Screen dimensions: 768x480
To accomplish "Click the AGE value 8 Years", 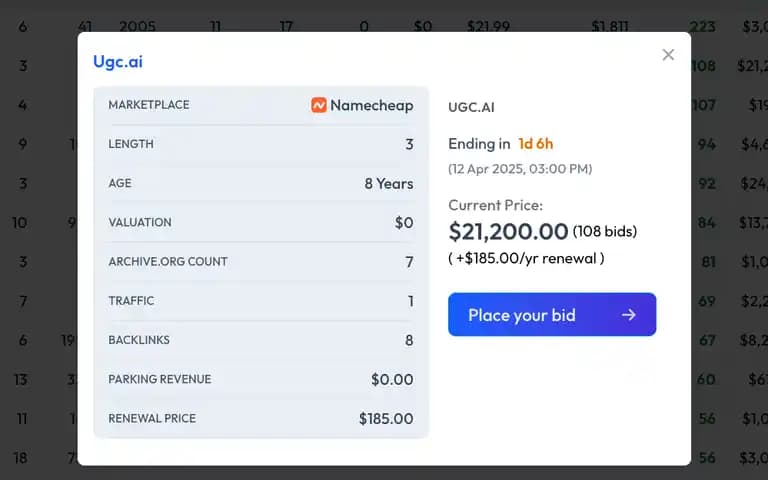I will point(389,184).
